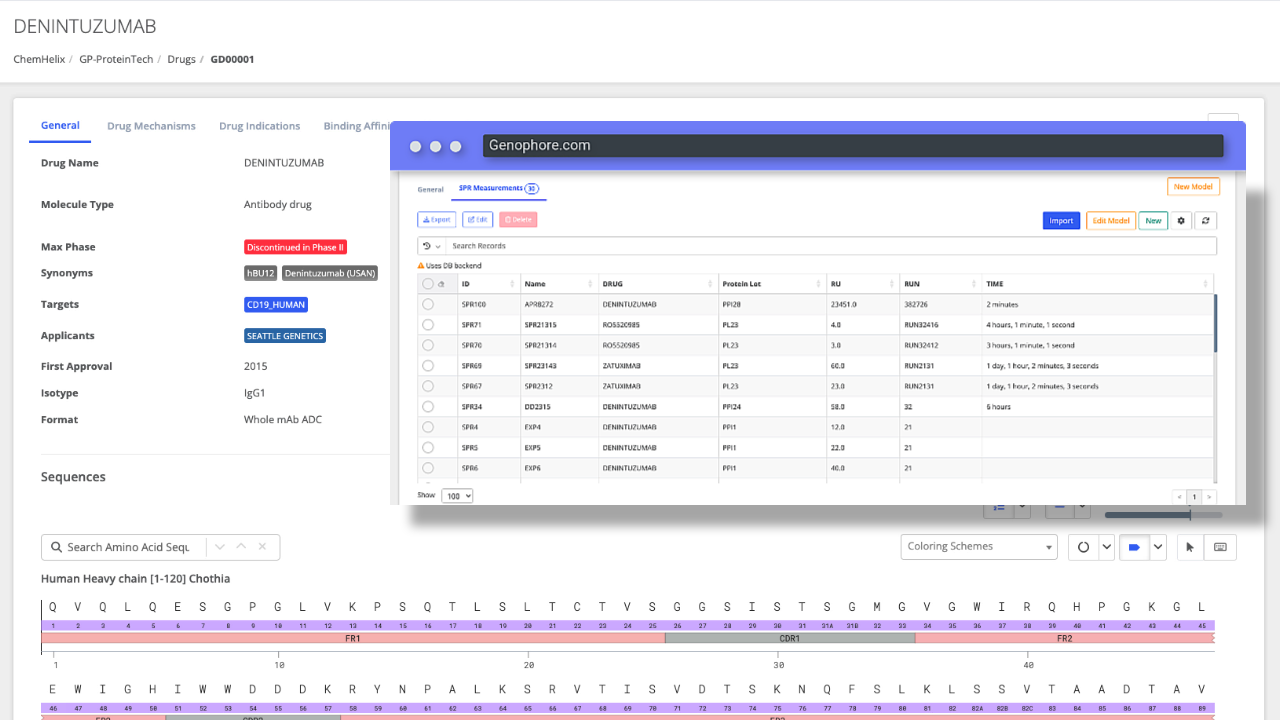
Task: Click the Search Amino Acid Sequence field
Action: click(x=127, y=547)
